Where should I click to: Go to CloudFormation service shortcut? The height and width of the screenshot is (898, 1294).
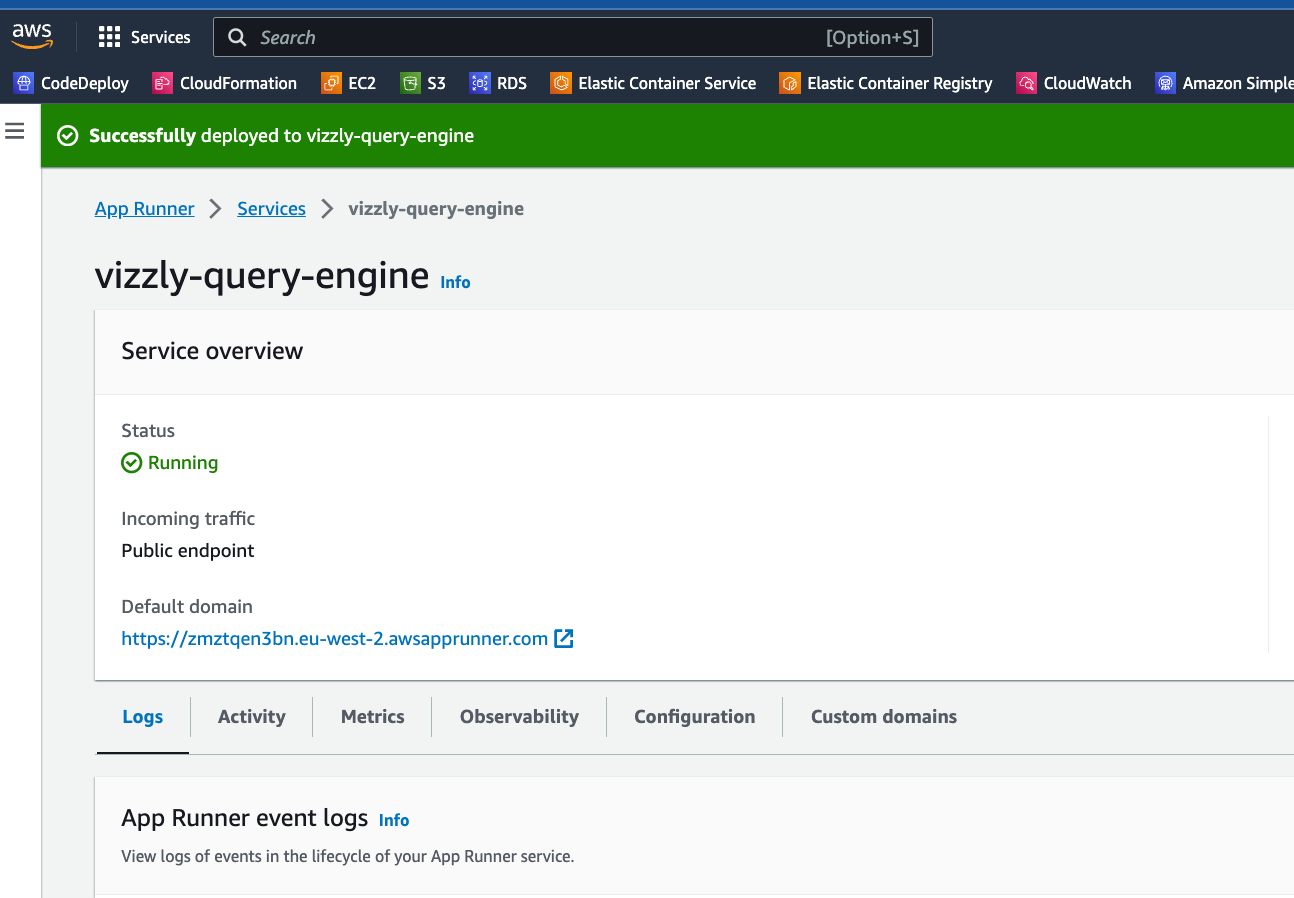[x=238, y=83]
